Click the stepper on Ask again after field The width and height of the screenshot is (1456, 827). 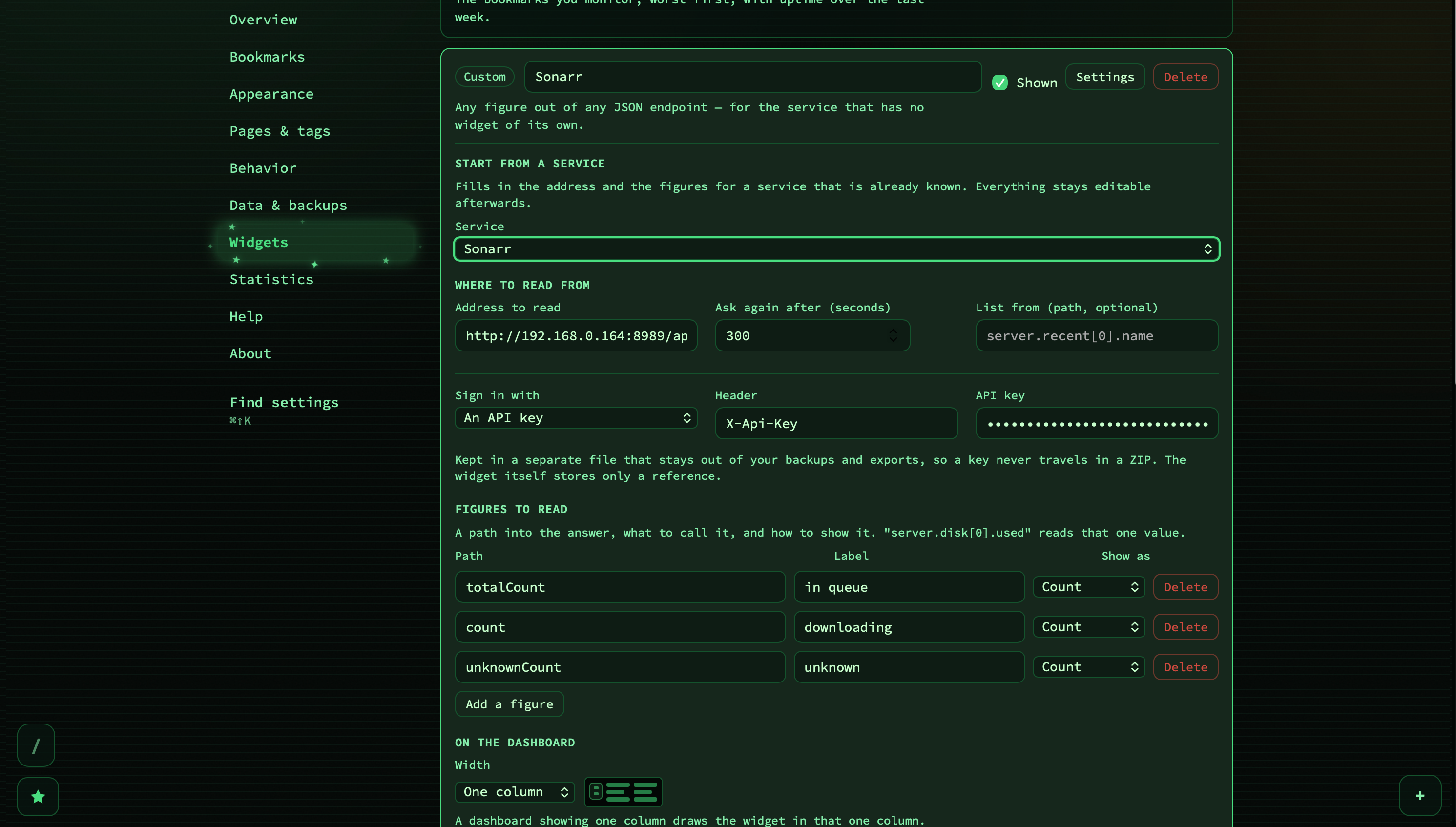coord(893,335)
